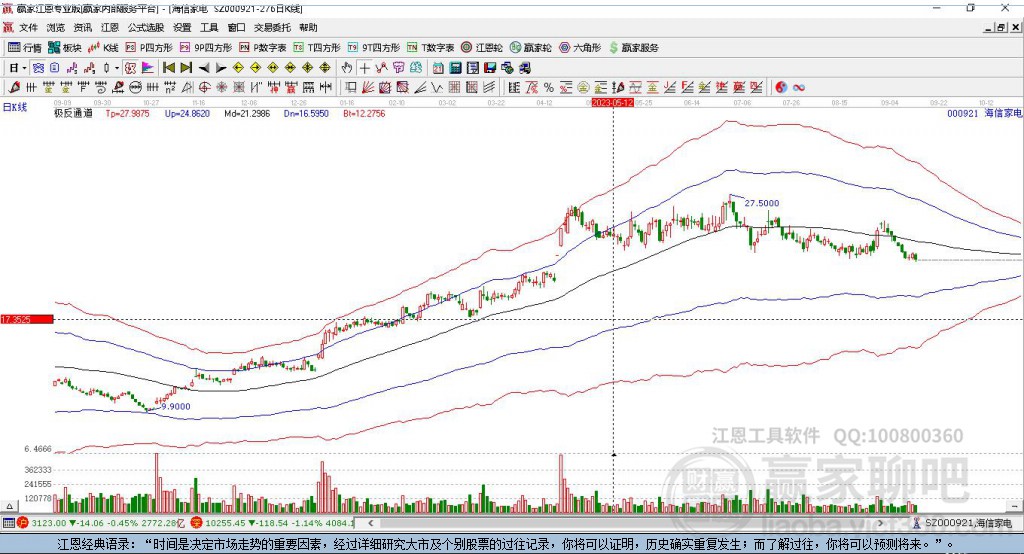The width and height of the screenshot is (1024, 554).
Task: Open 赢家服务 dollar-sign service
Action: [x=633, y=48]
